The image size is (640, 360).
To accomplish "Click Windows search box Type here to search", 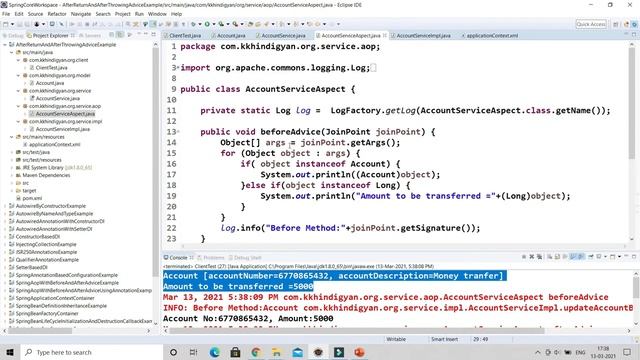I will pos(91,352).
